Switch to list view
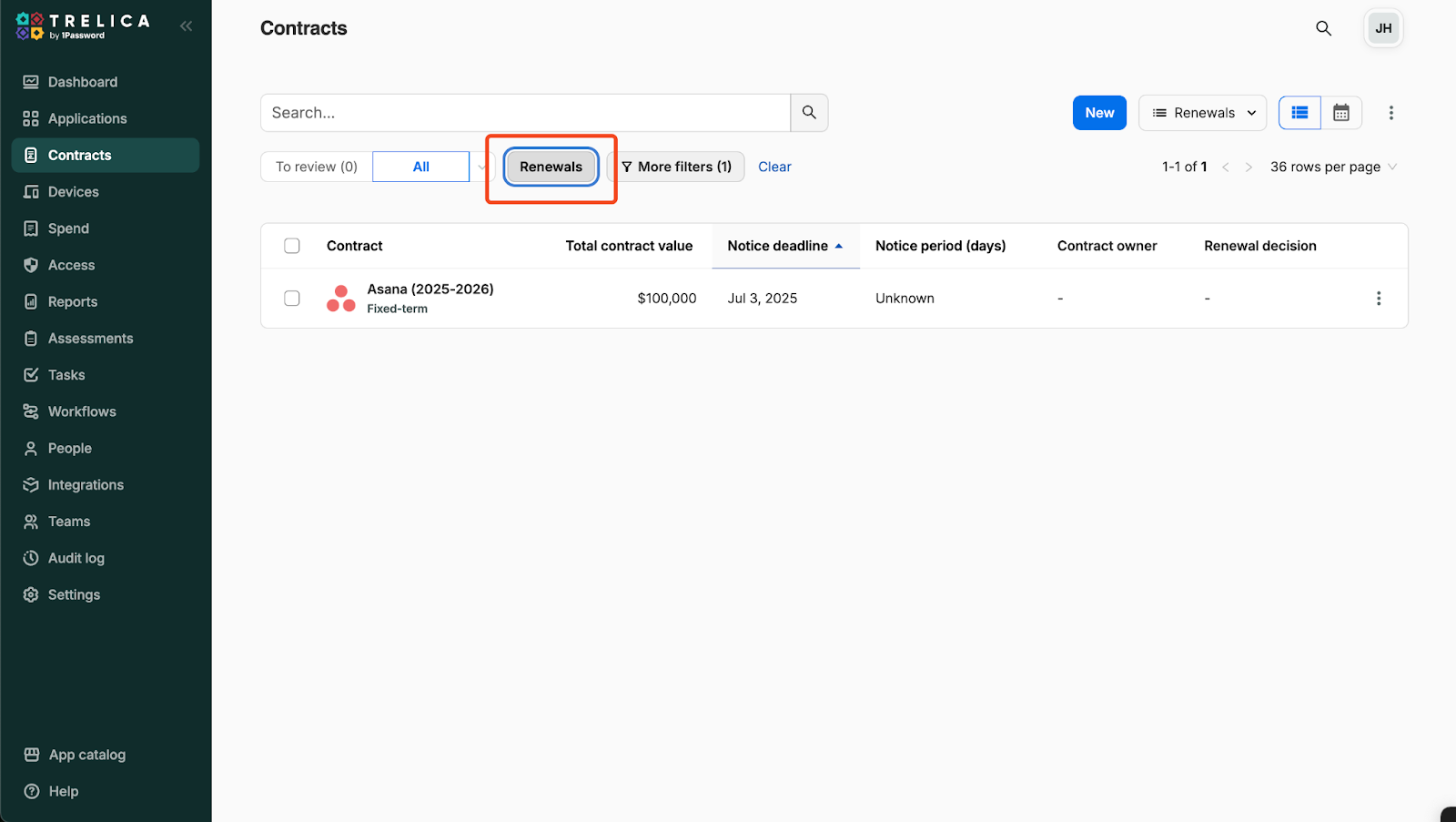 click(x=1299, y=113)
